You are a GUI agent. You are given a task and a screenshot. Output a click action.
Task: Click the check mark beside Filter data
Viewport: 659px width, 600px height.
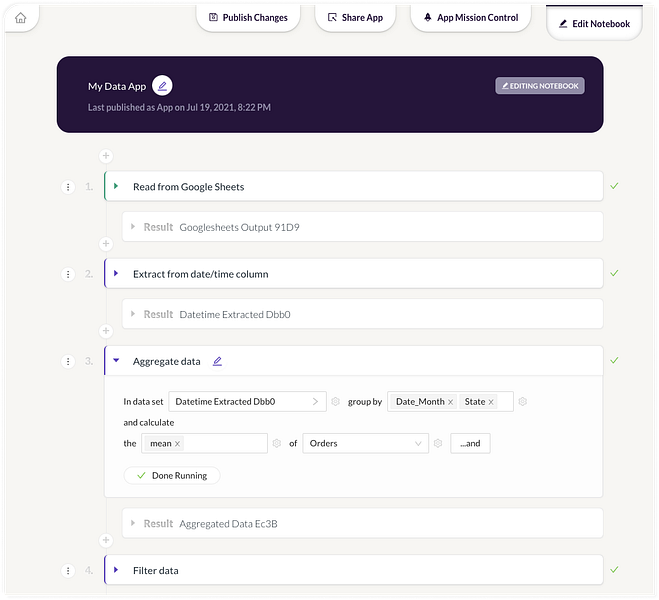(614, 569)
